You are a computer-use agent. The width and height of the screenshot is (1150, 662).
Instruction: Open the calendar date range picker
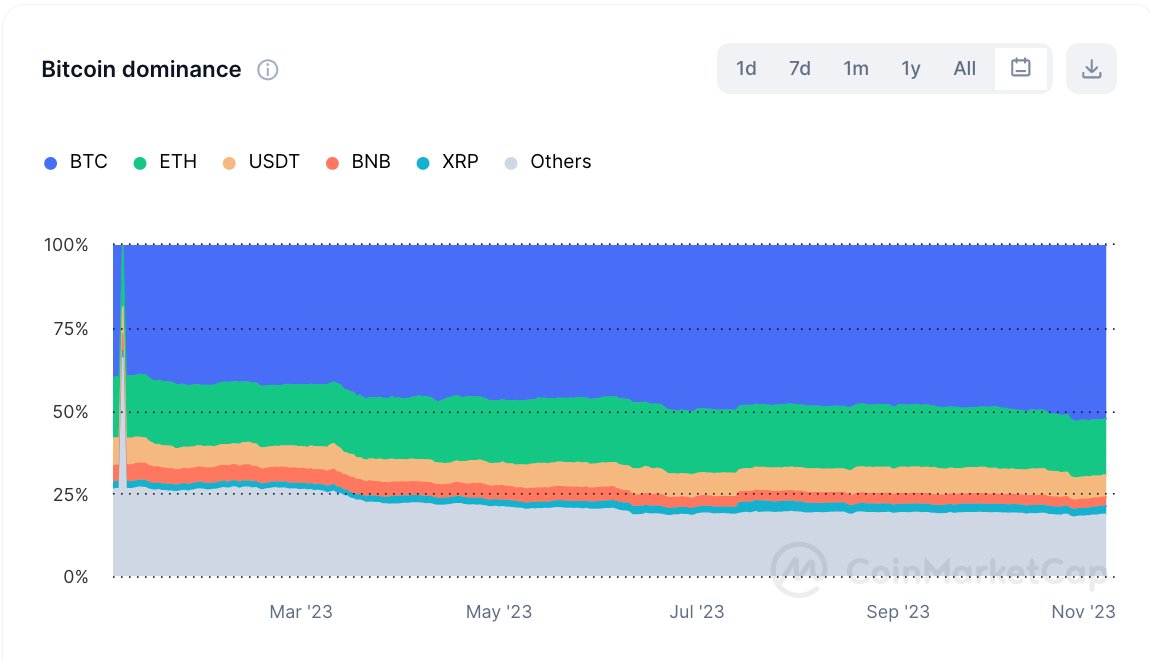point(1020,68)
